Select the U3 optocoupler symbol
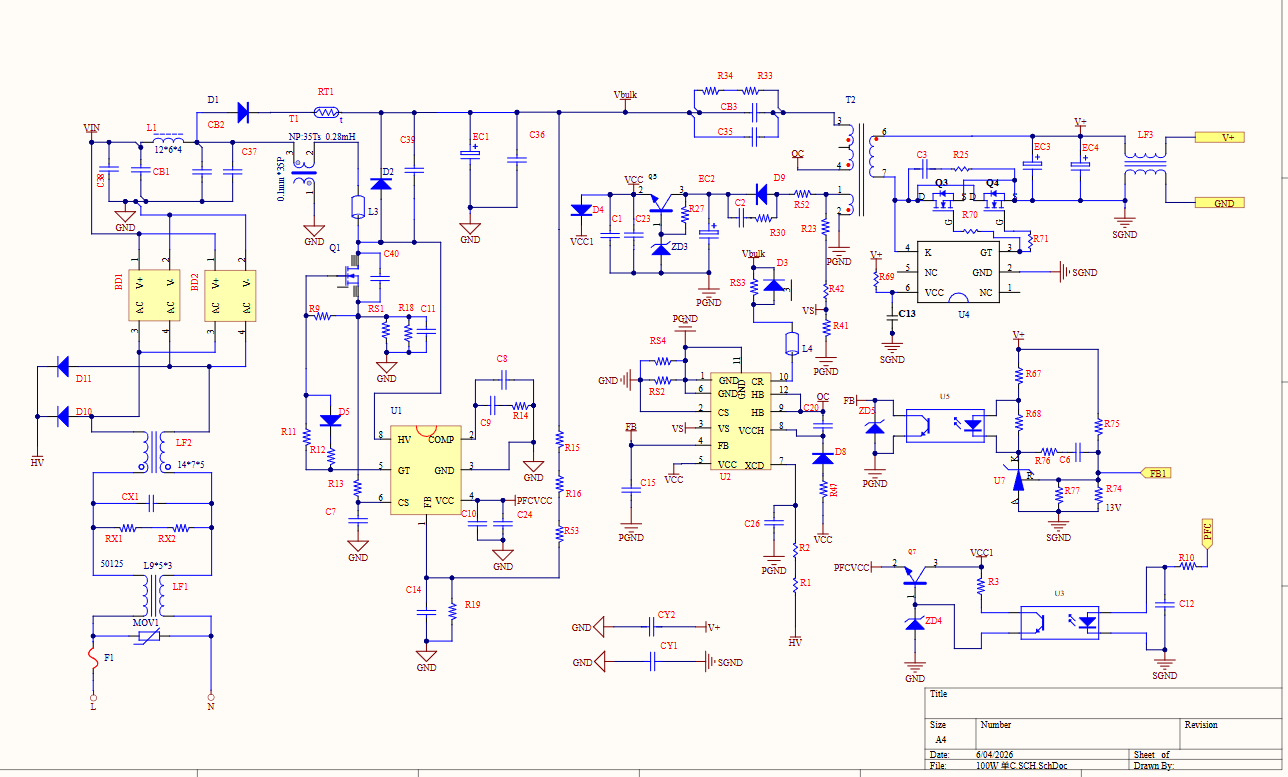The width and height of the screenshot is (1288, 777). (1059, 620)
